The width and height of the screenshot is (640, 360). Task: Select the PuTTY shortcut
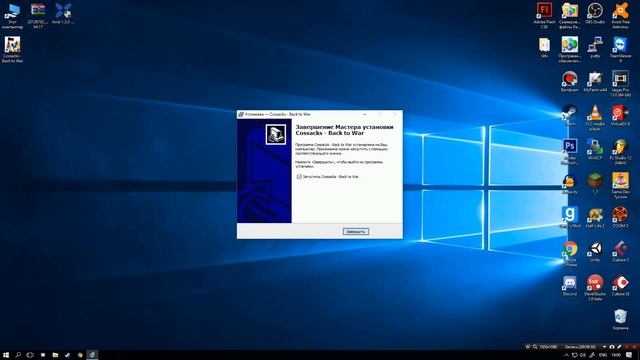tap(595, 47)
